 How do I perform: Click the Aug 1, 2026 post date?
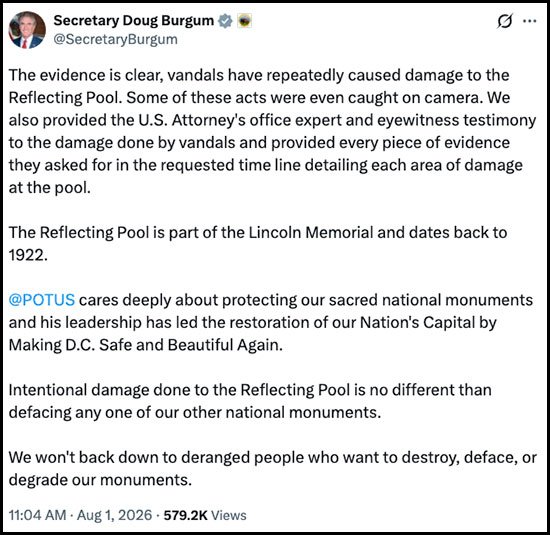[114, 515]
